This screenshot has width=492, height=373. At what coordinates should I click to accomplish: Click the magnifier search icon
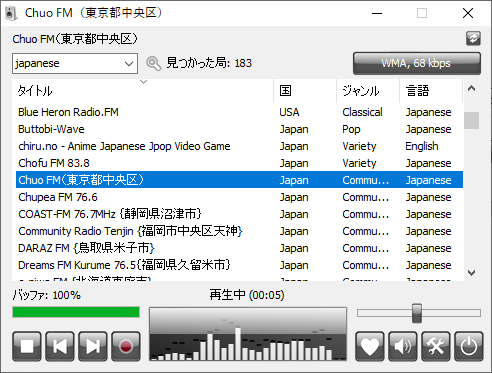(153, 63)
